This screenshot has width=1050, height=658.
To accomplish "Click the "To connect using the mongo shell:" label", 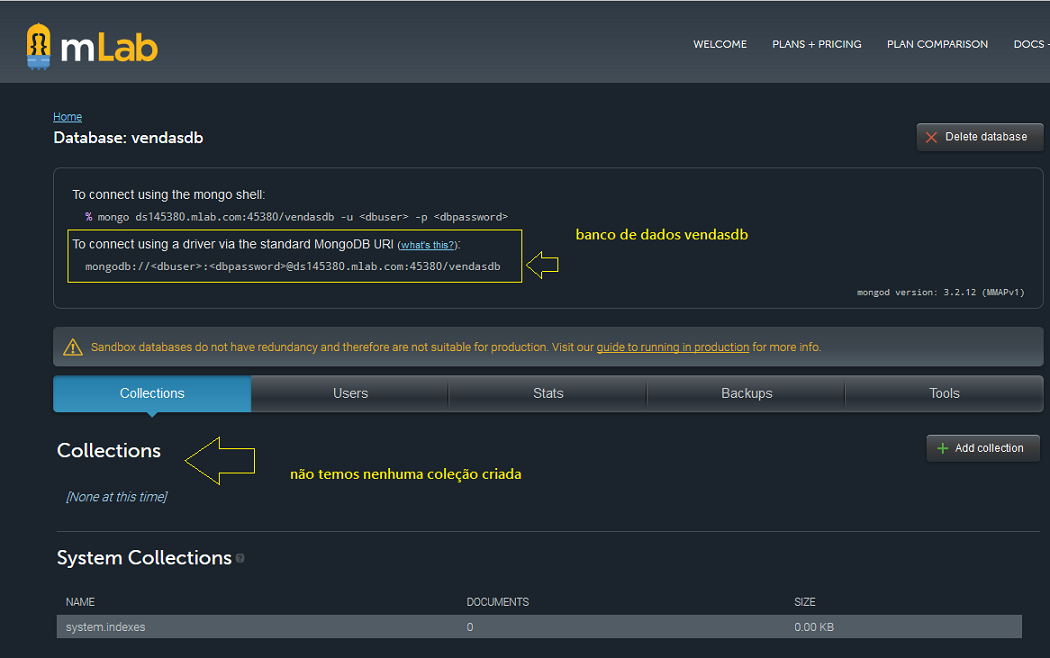I will point(169,195).
